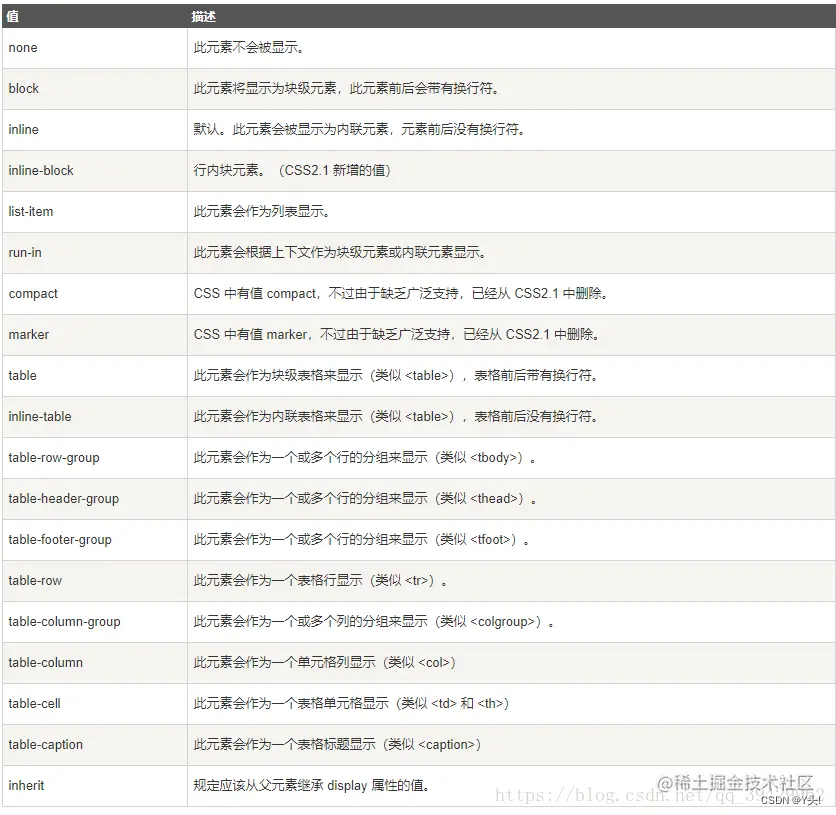
Task: Click the '值' column header
Action: click(95, 17)
